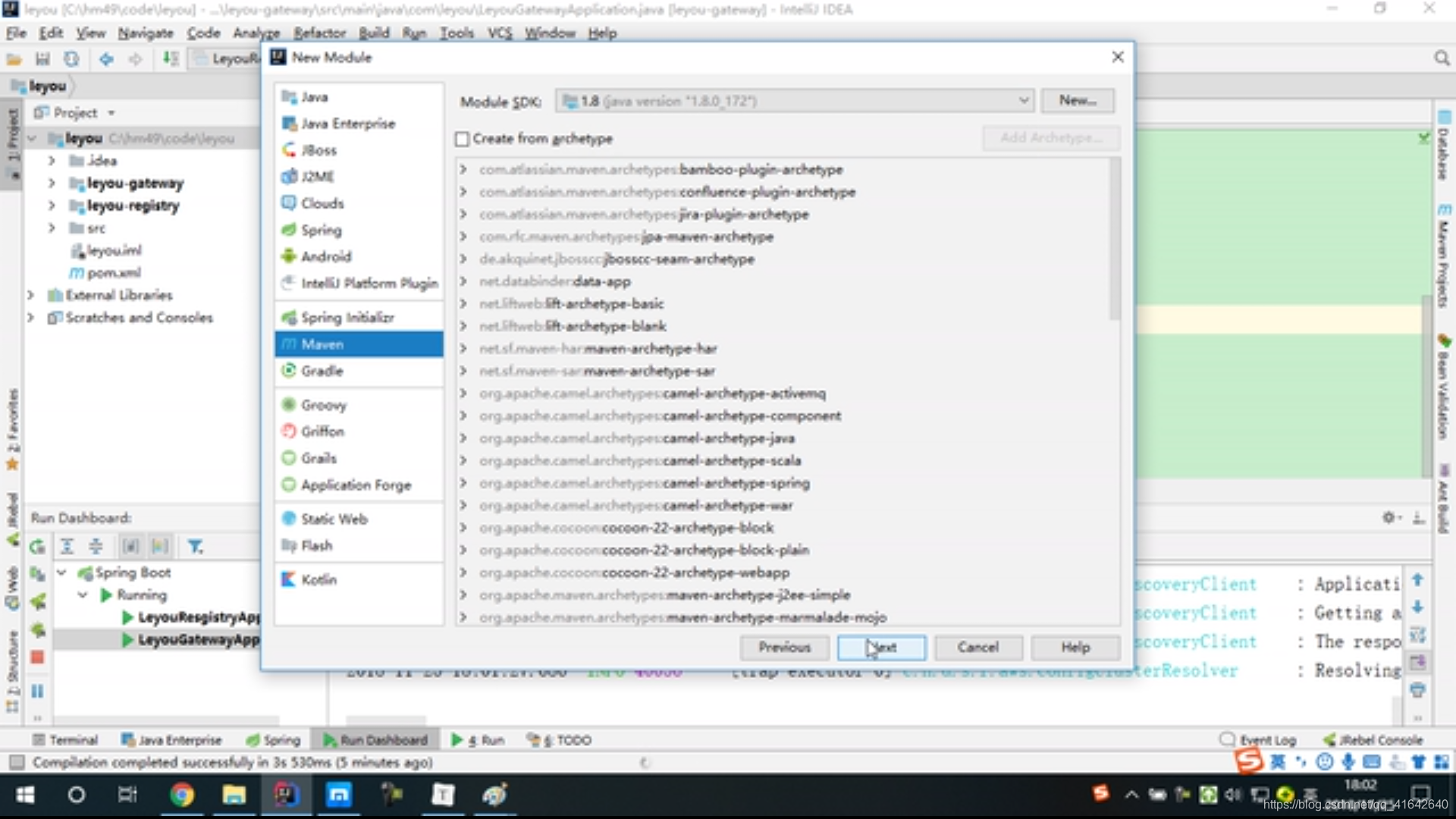Expand bamboo-plugin-archetype entry

[463, 169]
